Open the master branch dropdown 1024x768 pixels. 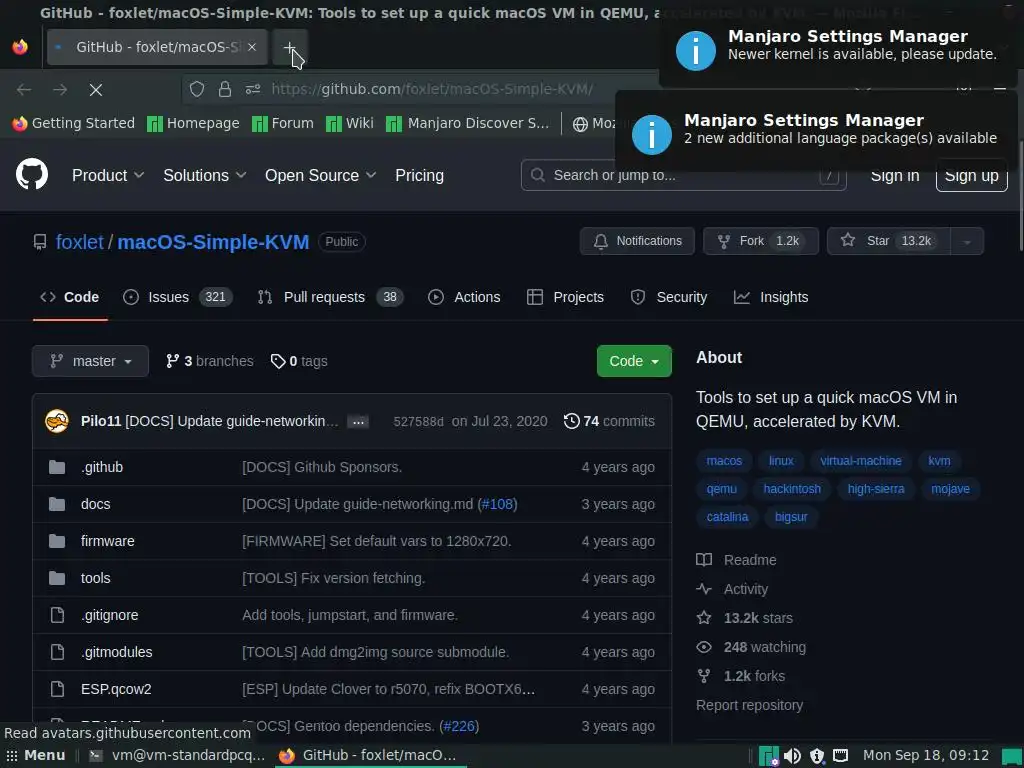click(90, 361)
